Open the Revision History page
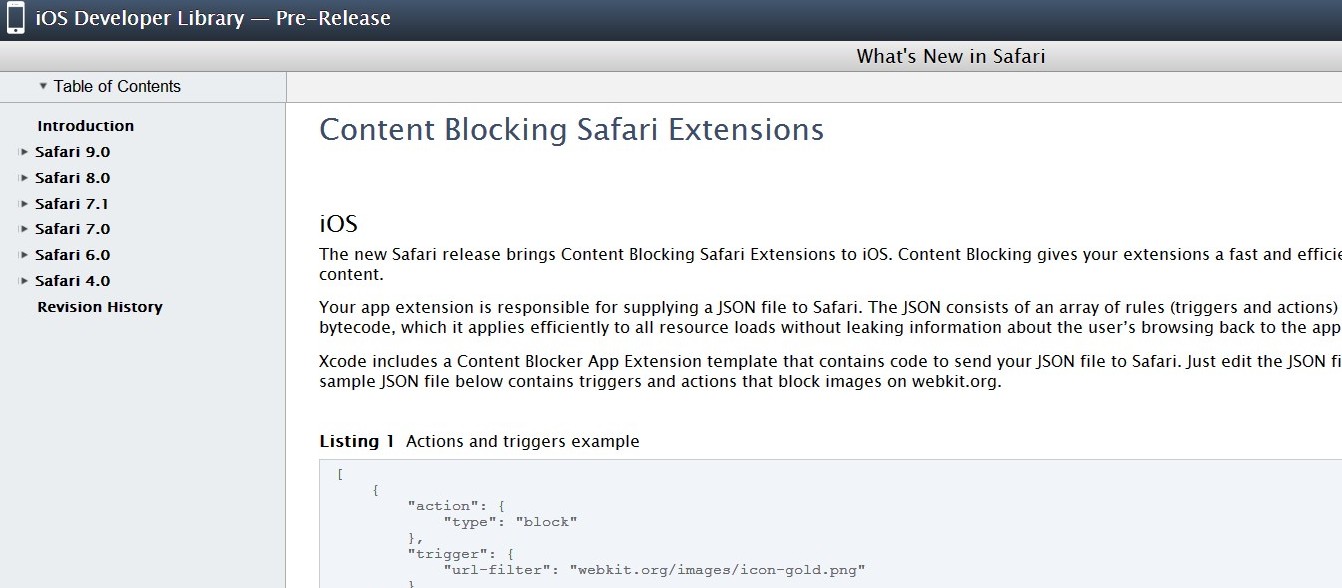This screenshot has width=1342, height=588. click(99, 307)
